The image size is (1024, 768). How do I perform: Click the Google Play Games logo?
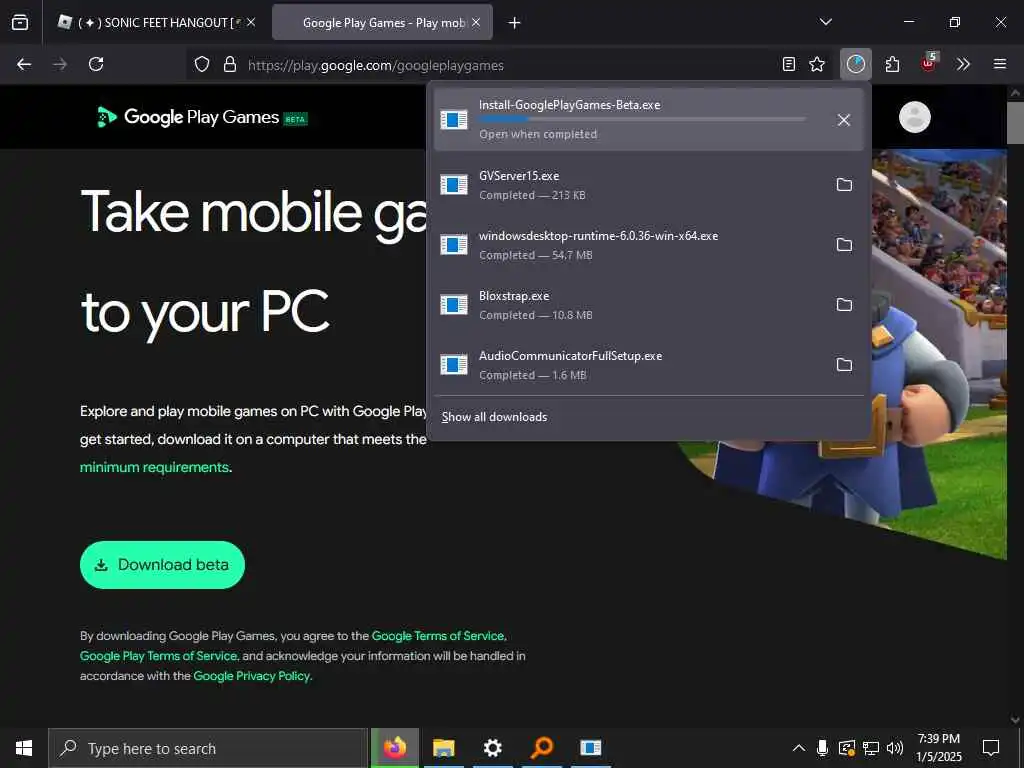202,118
